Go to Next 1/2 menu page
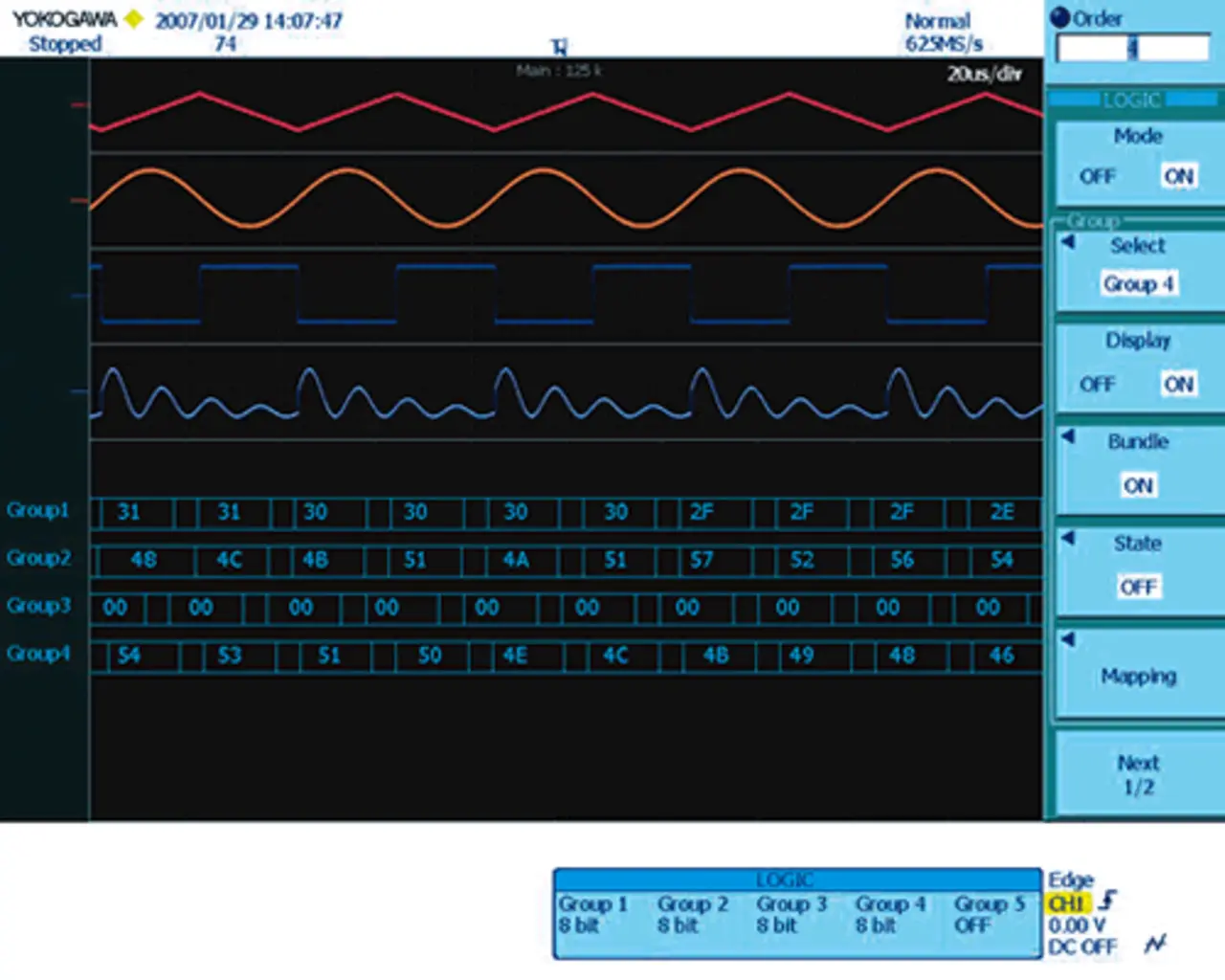This screenshot has height=980, width=1225. click(x=1138, y=775)
